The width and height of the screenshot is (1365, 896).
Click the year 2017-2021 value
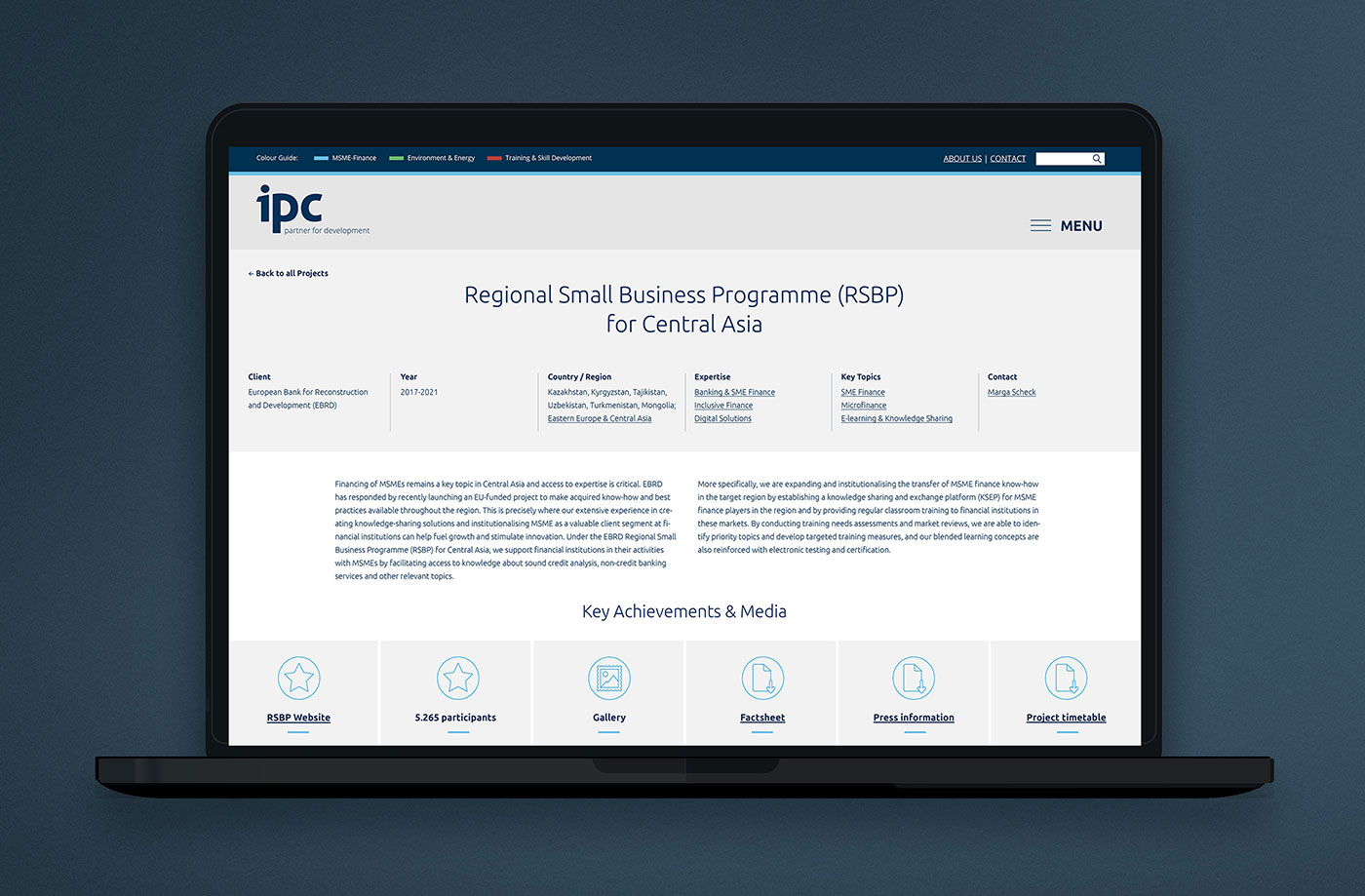419,392
